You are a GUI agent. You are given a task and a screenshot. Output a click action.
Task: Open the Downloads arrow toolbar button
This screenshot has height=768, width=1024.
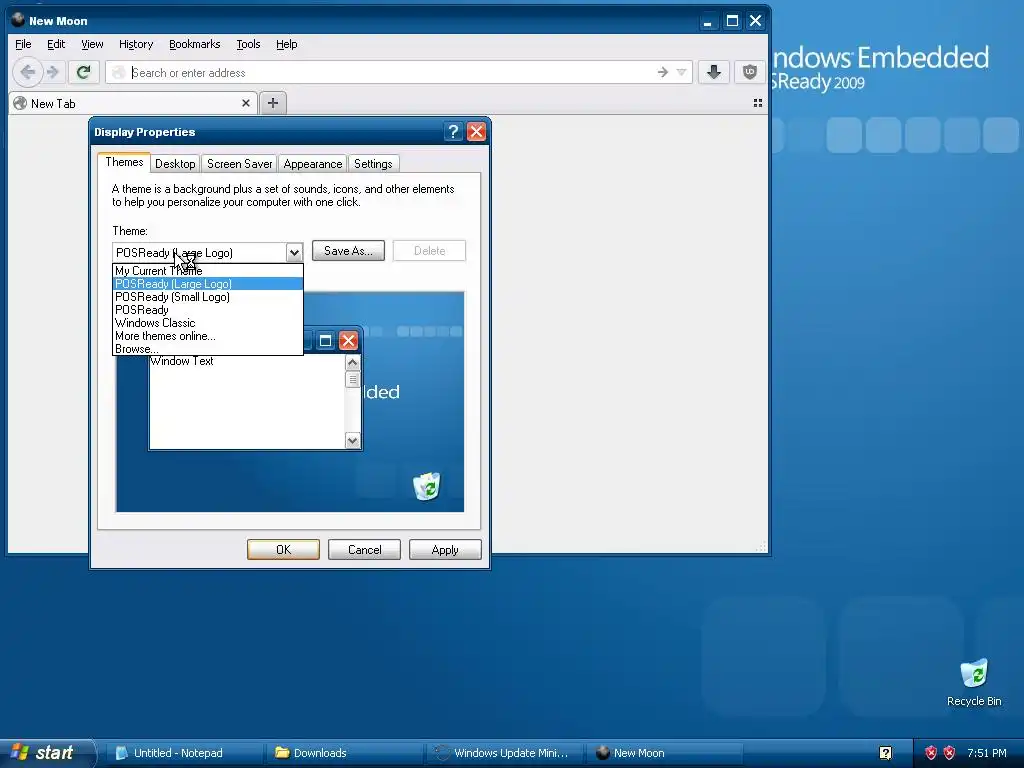click(714, 72)
